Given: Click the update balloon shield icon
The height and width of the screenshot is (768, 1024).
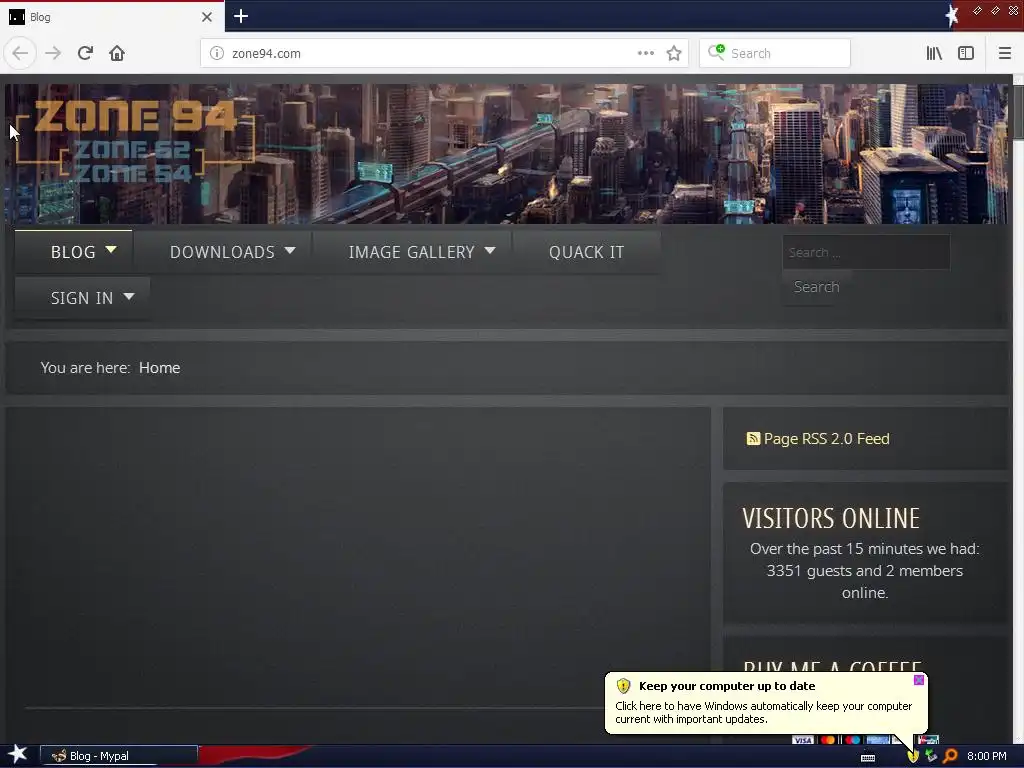Looking at the screenshot, I should point(623,686).
